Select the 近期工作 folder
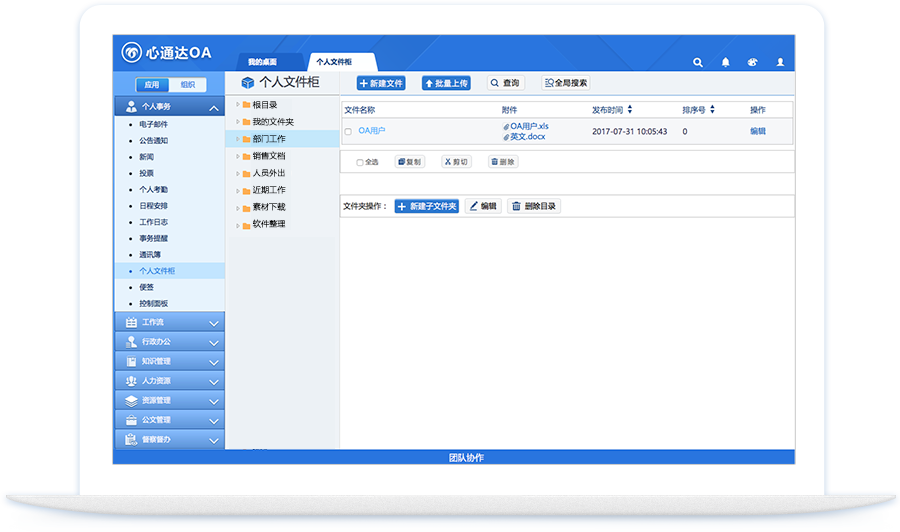The image size is (900, 532). click(x=269, y=190)
